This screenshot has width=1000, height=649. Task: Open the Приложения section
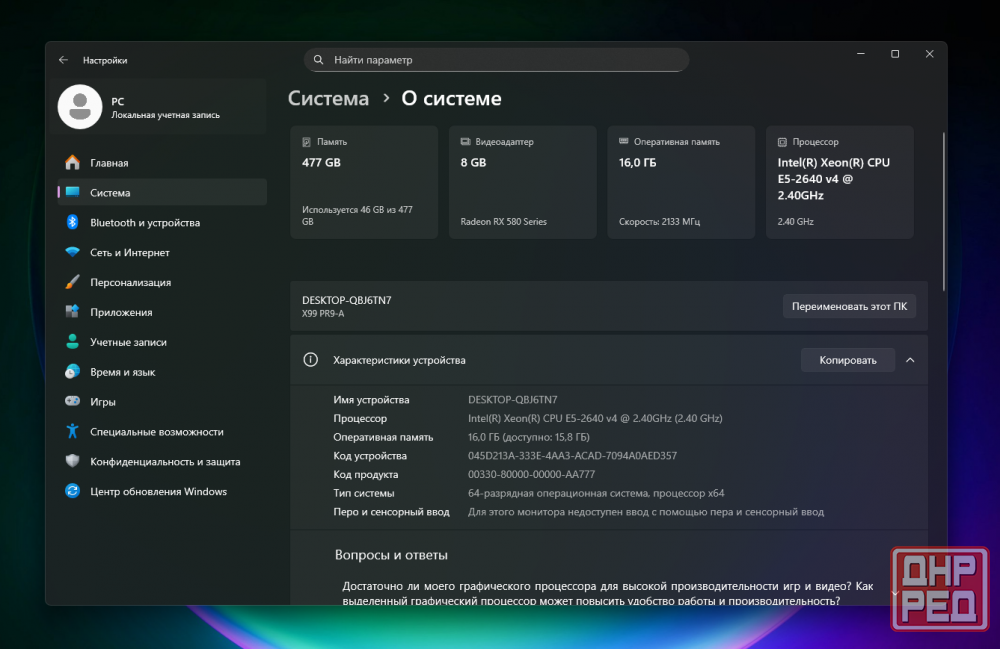coord(162,312)
